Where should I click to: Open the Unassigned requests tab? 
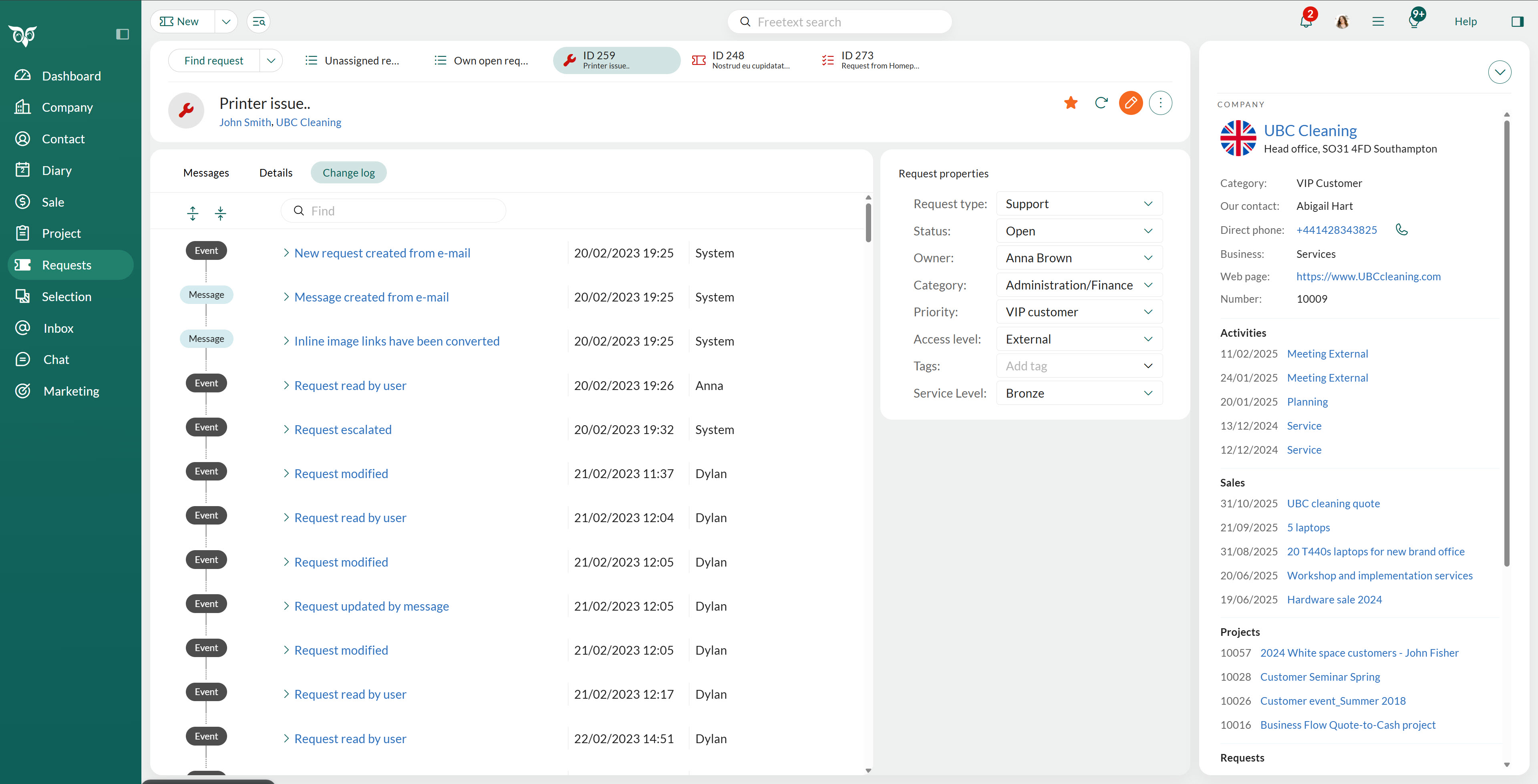pyautogui.click(x=352, y=60)
